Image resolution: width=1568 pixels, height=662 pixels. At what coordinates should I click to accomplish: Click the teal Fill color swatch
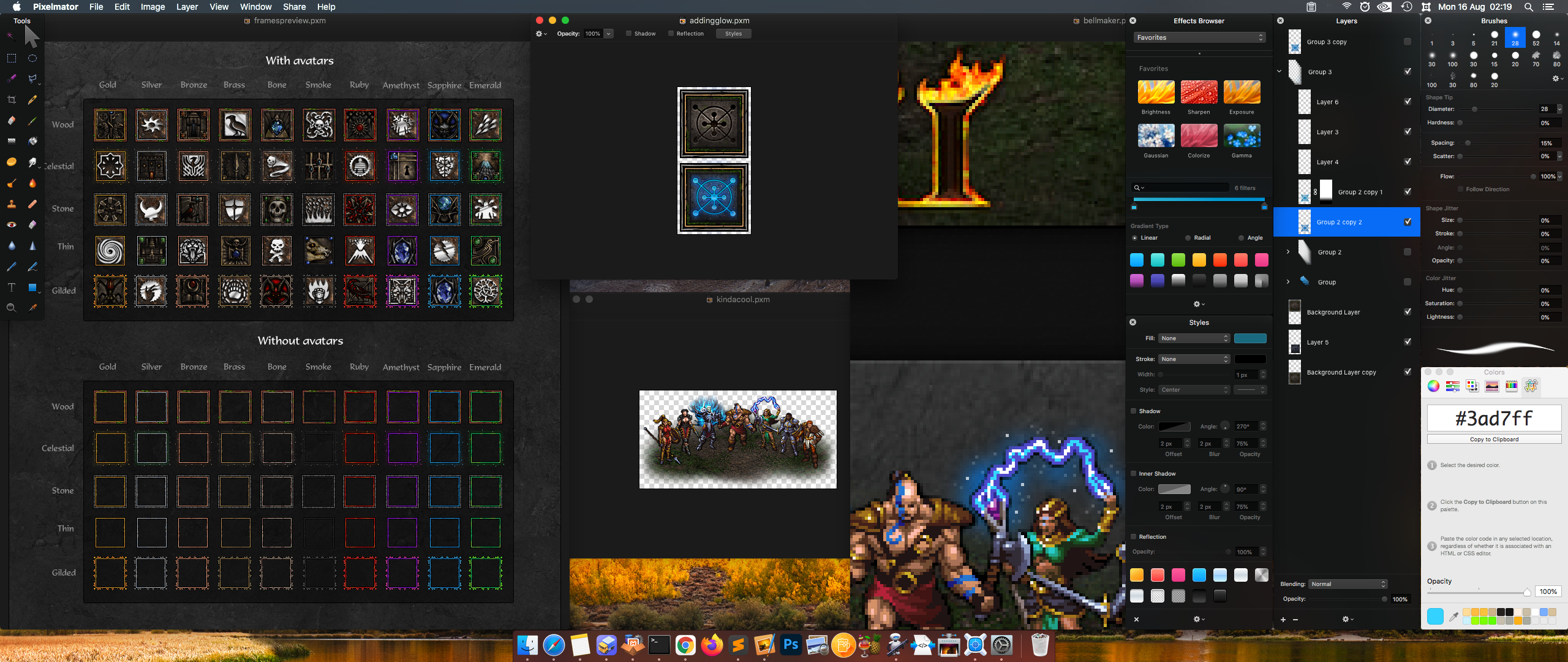(x=1250, y=338)
